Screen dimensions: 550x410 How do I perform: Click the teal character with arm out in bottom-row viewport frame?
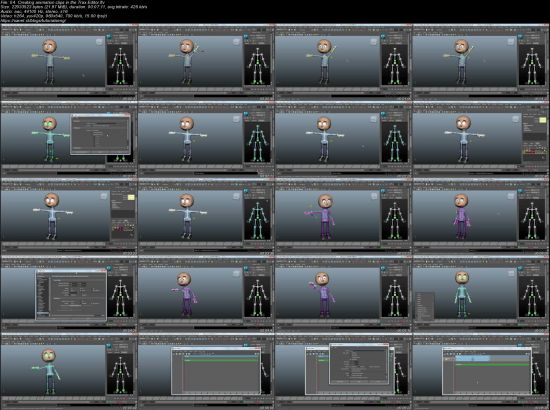click(48, 370)
